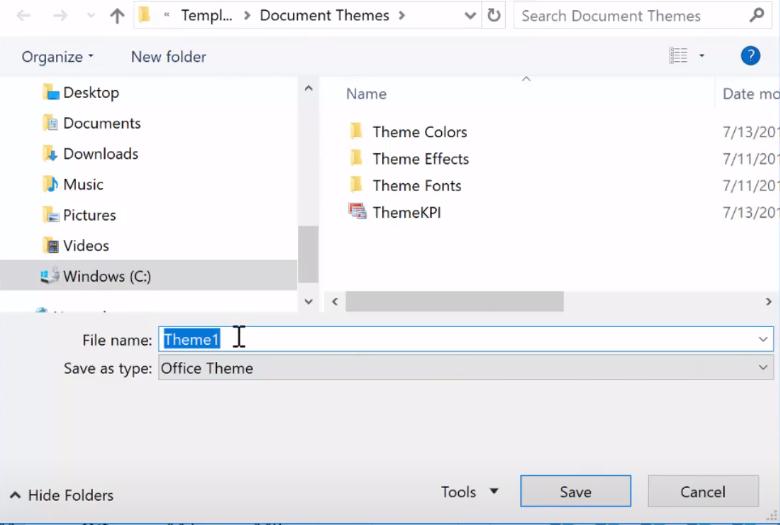
Task: Click the ThemeKPI theme file icon
Action: pos(357,211)
